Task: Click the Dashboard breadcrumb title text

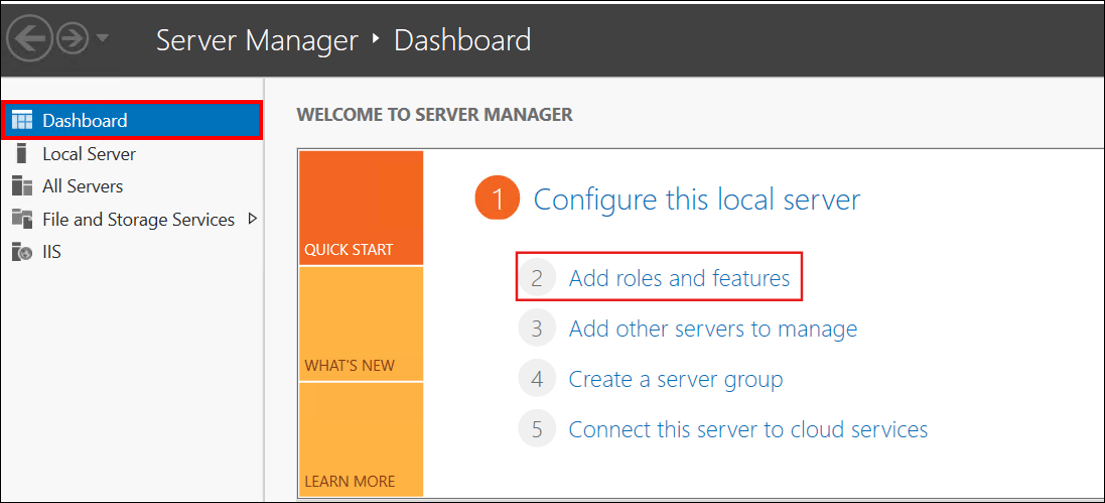Action: point(462,40)
